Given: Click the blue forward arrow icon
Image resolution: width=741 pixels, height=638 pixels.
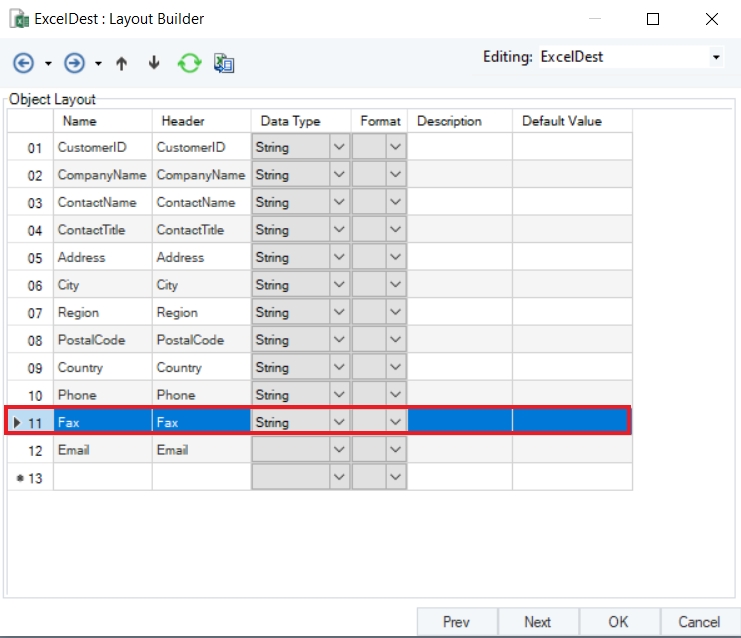Looking at the screenshot, I should (74, 63).
